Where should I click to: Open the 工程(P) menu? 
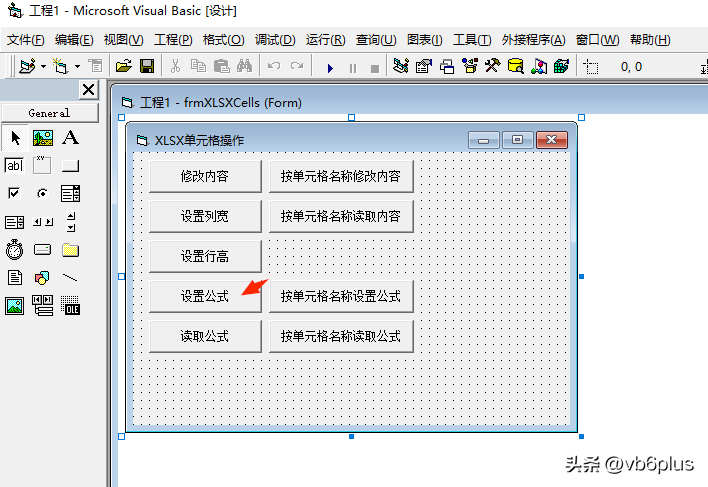point(173,40)
